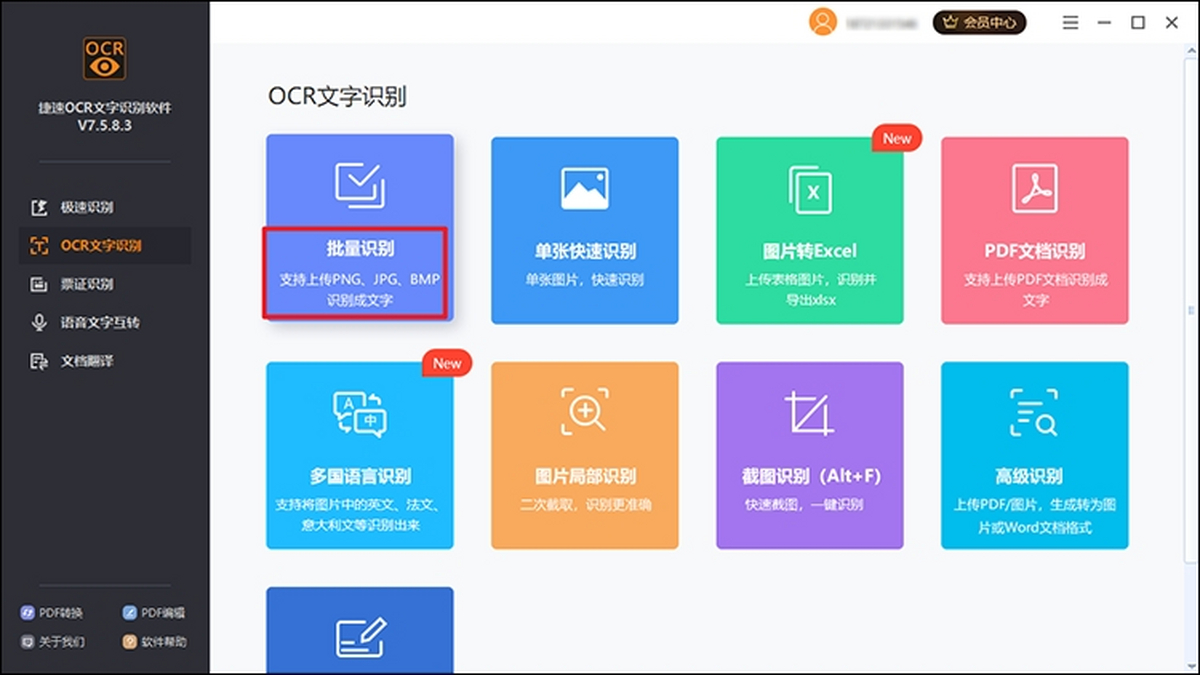This screenshot has width=1200, height=675.
Task: Open 会员中心 member center
Action: (x=980, y=22)
